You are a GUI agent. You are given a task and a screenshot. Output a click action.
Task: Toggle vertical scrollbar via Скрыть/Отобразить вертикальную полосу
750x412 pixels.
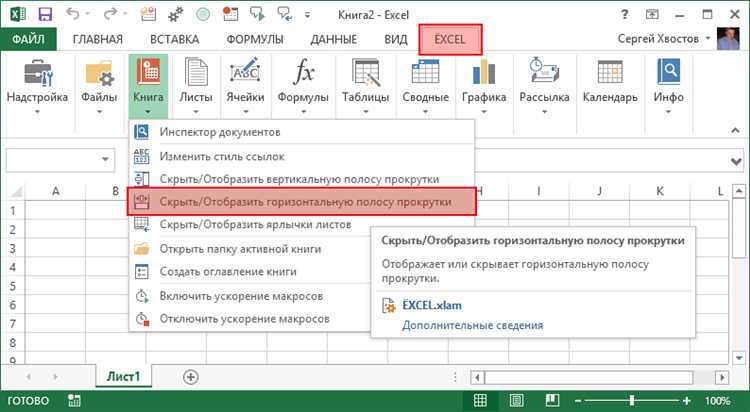point(299,179)
